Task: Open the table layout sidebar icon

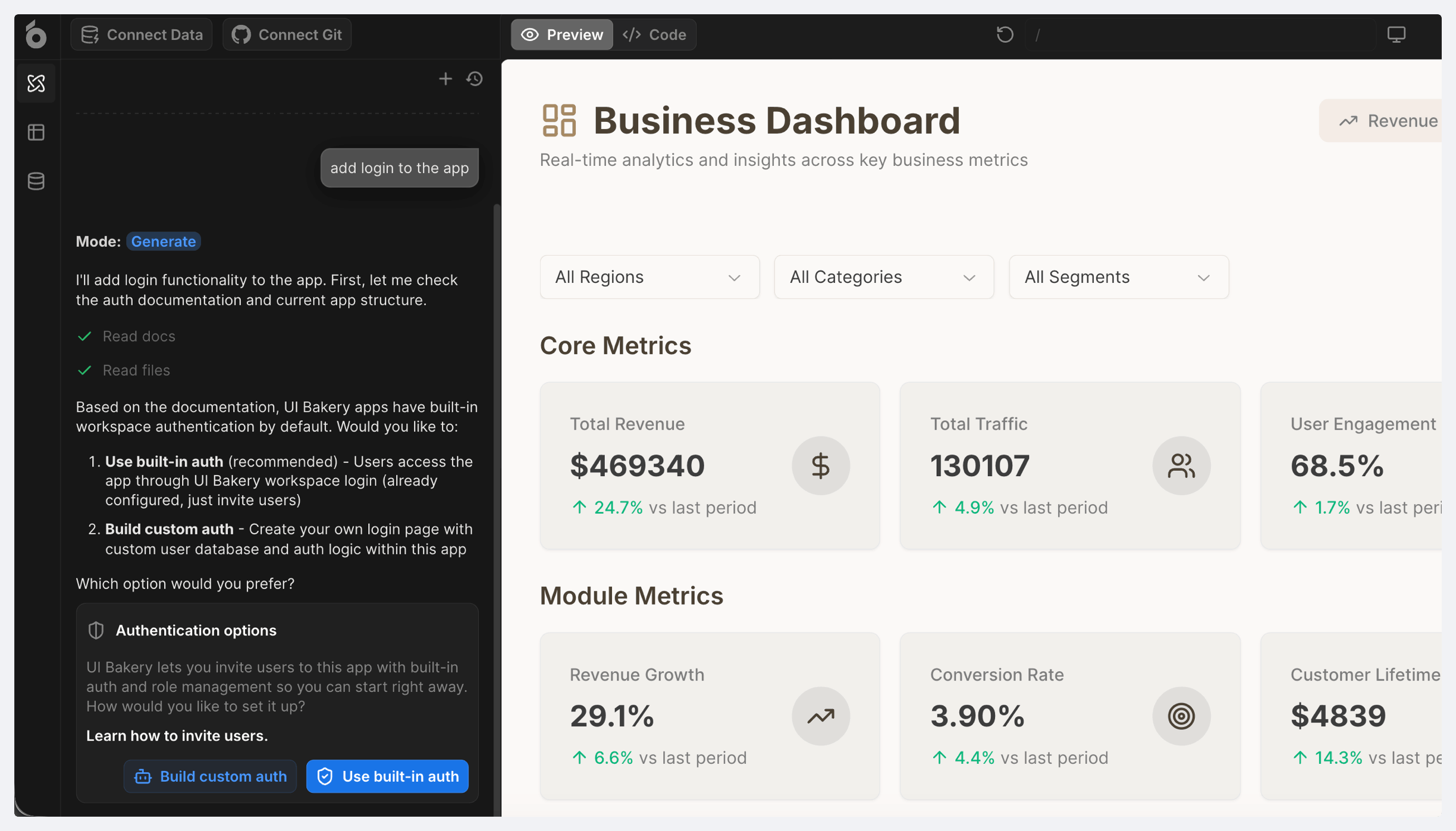Action: click(x=36, y=132)
